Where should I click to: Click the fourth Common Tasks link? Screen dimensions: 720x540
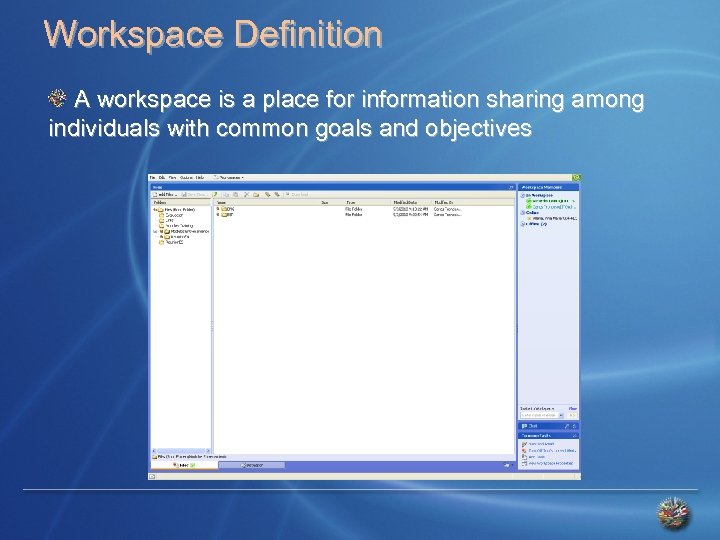tap(551, 464)
